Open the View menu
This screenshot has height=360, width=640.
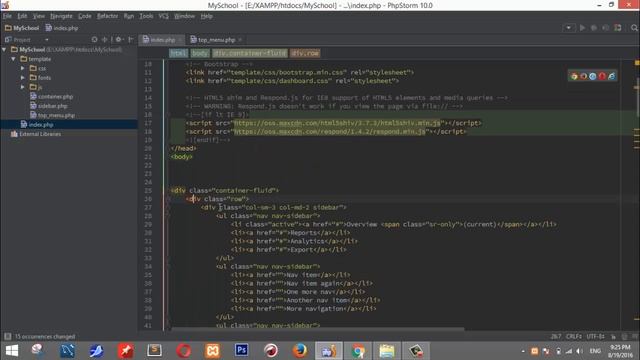click(39, 16)
